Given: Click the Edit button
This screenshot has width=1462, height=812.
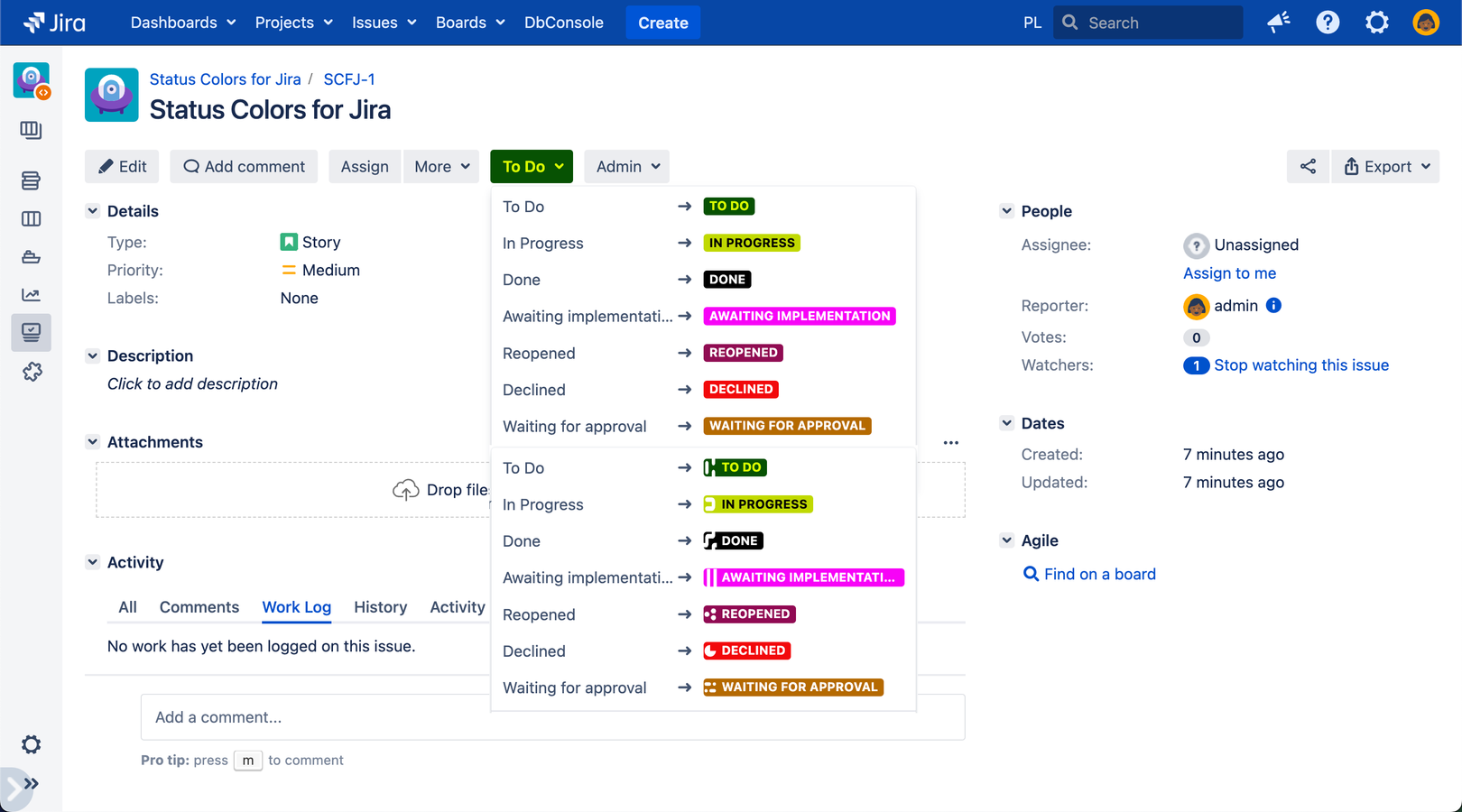Looking at the screenshot, I should coord(122,166).
